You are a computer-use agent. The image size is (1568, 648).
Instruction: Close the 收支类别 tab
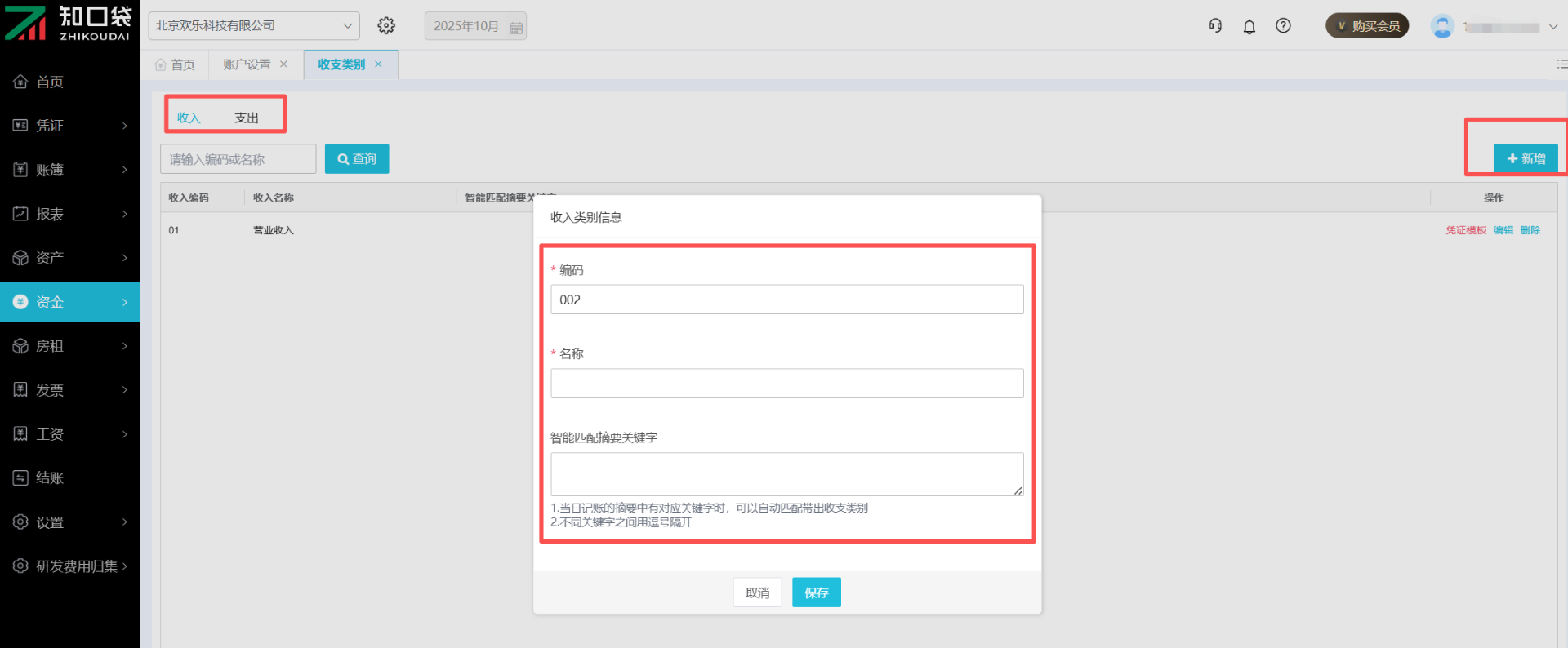coord(378,64)
